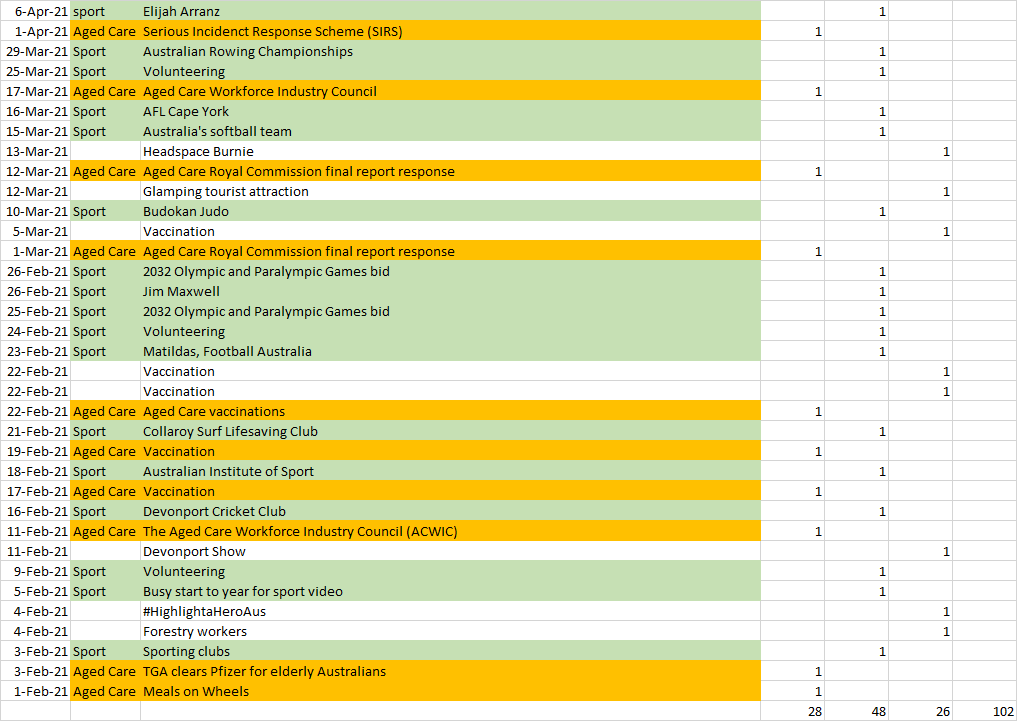Viewport: 1017px width, 721px height.
Task: Select the date cell 5-Feb-21
Action: [x=35, y=591]
